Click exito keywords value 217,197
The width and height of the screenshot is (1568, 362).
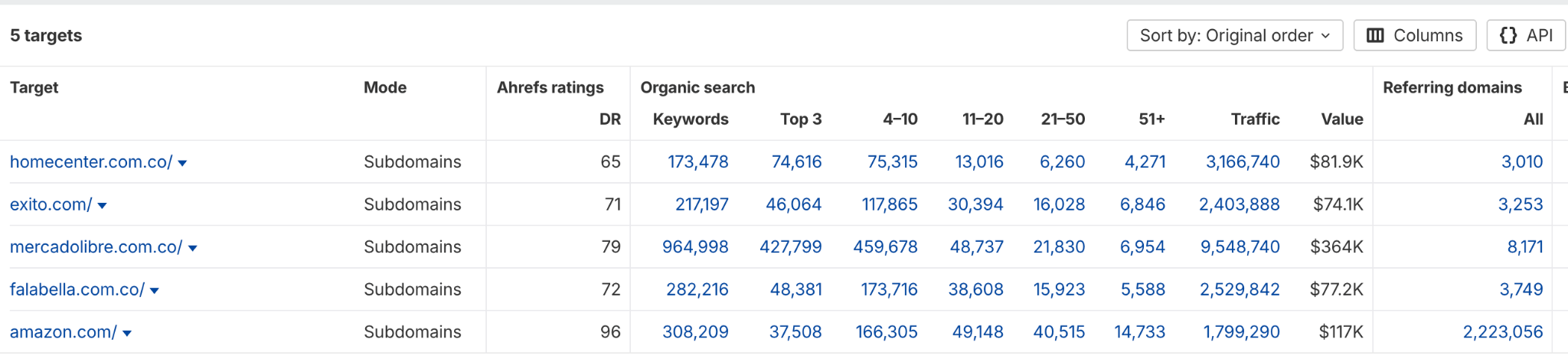point(701,204)
